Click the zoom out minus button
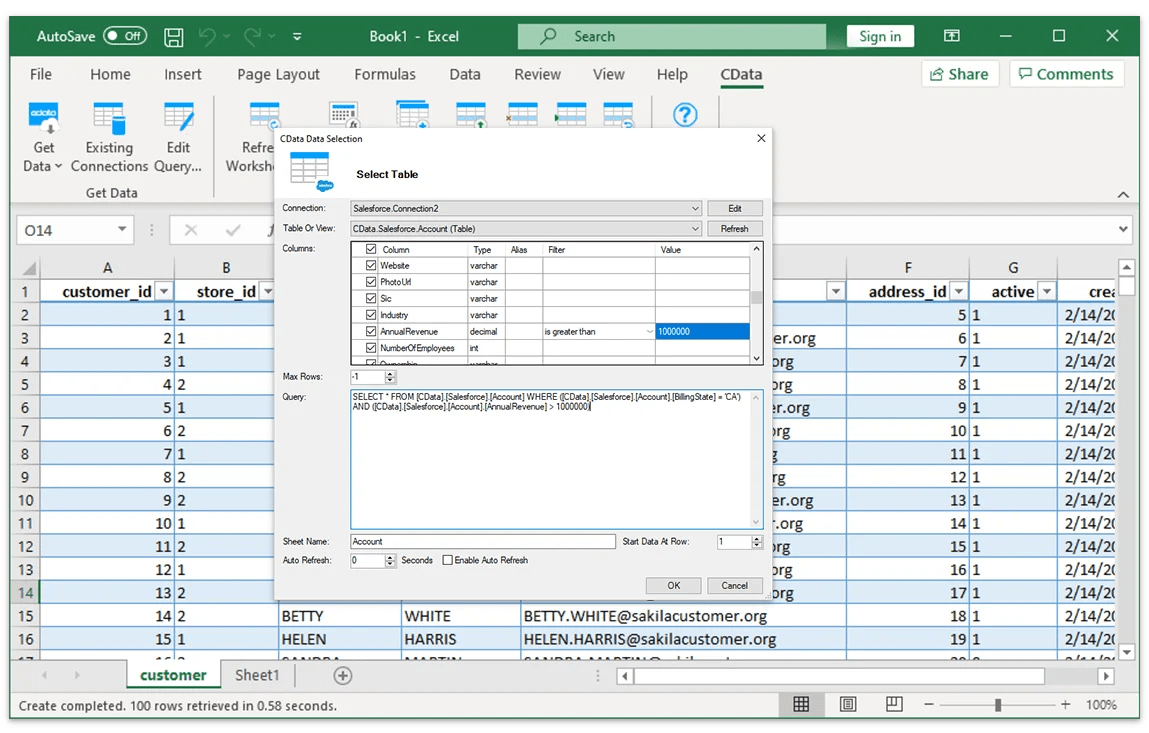This screenshot has width=1149, height=733. [929, 704]
